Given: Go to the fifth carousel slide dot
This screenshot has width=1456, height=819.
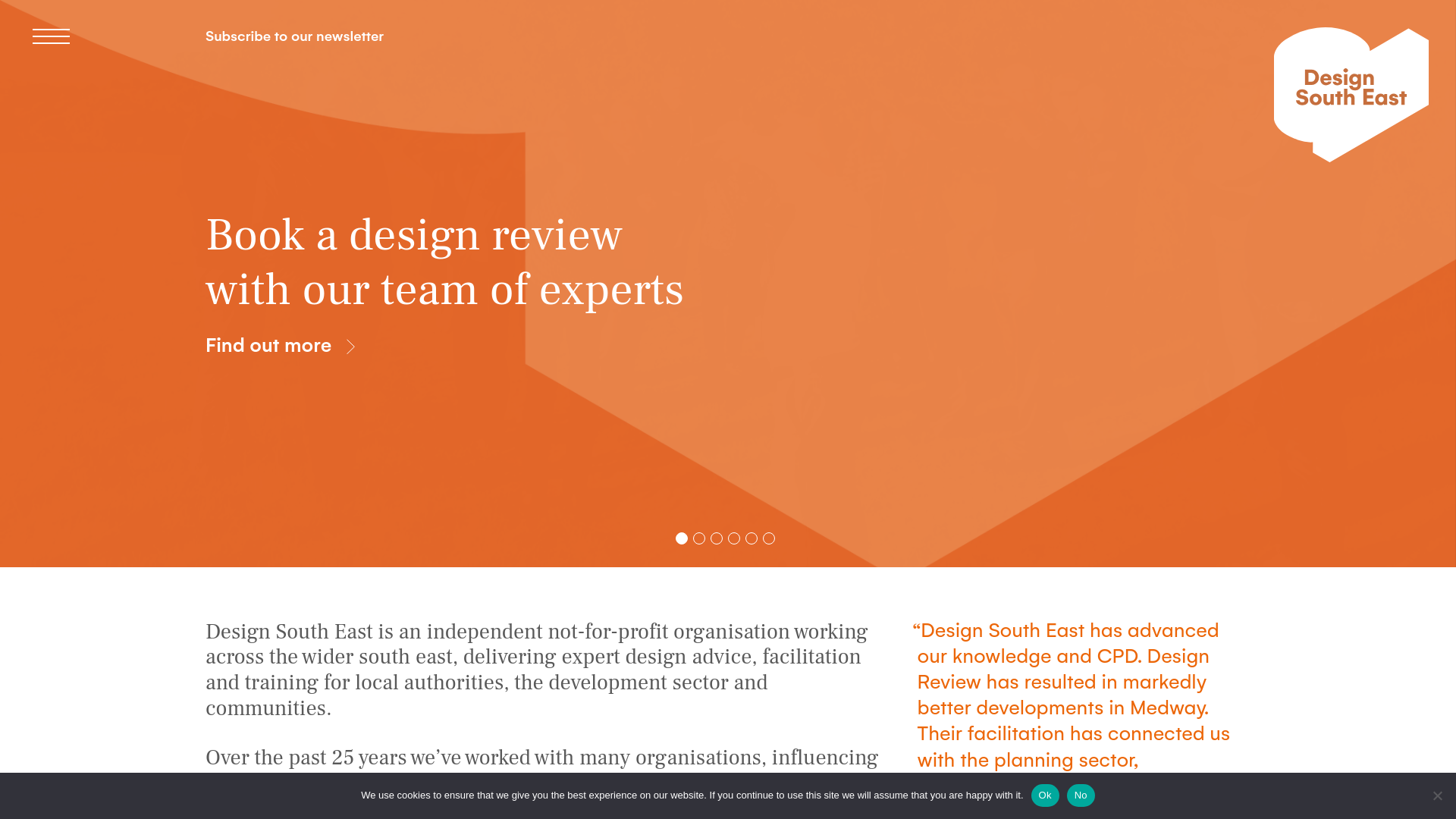Looking at the screenshot, I should tap(752, 538).
